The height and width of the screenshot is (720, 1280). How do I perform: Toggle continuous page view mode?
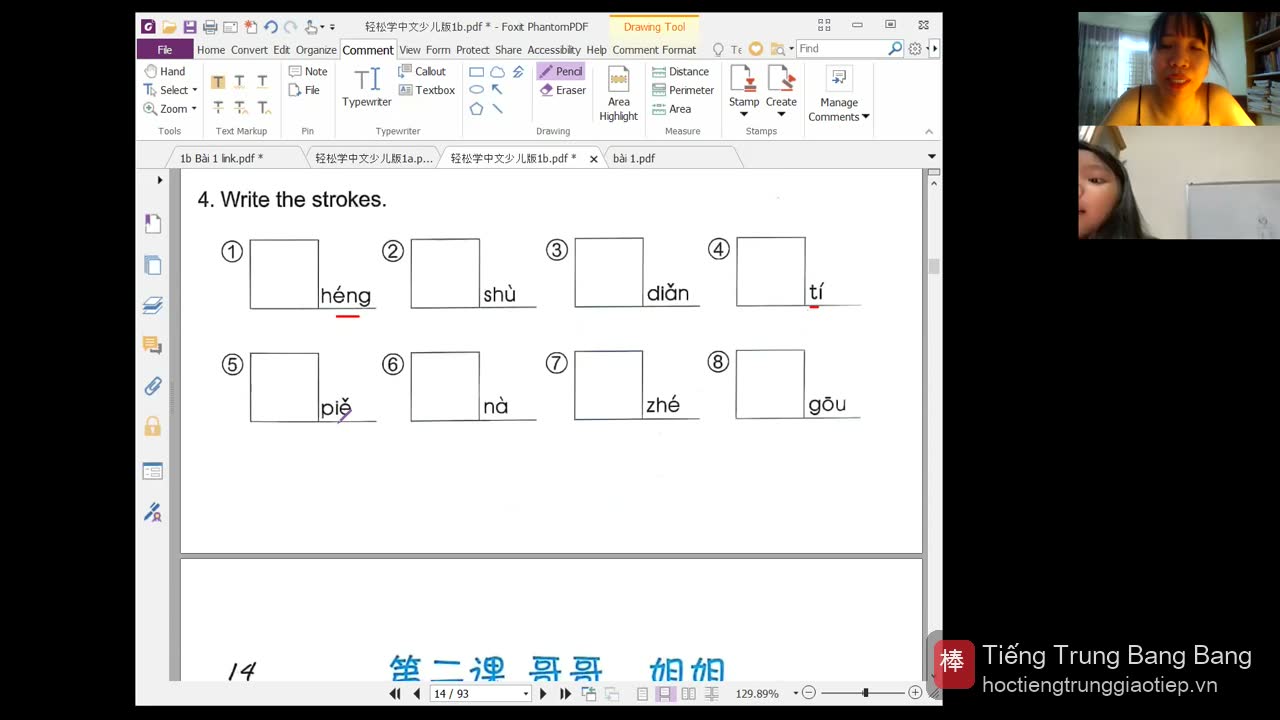click(665, 693)
